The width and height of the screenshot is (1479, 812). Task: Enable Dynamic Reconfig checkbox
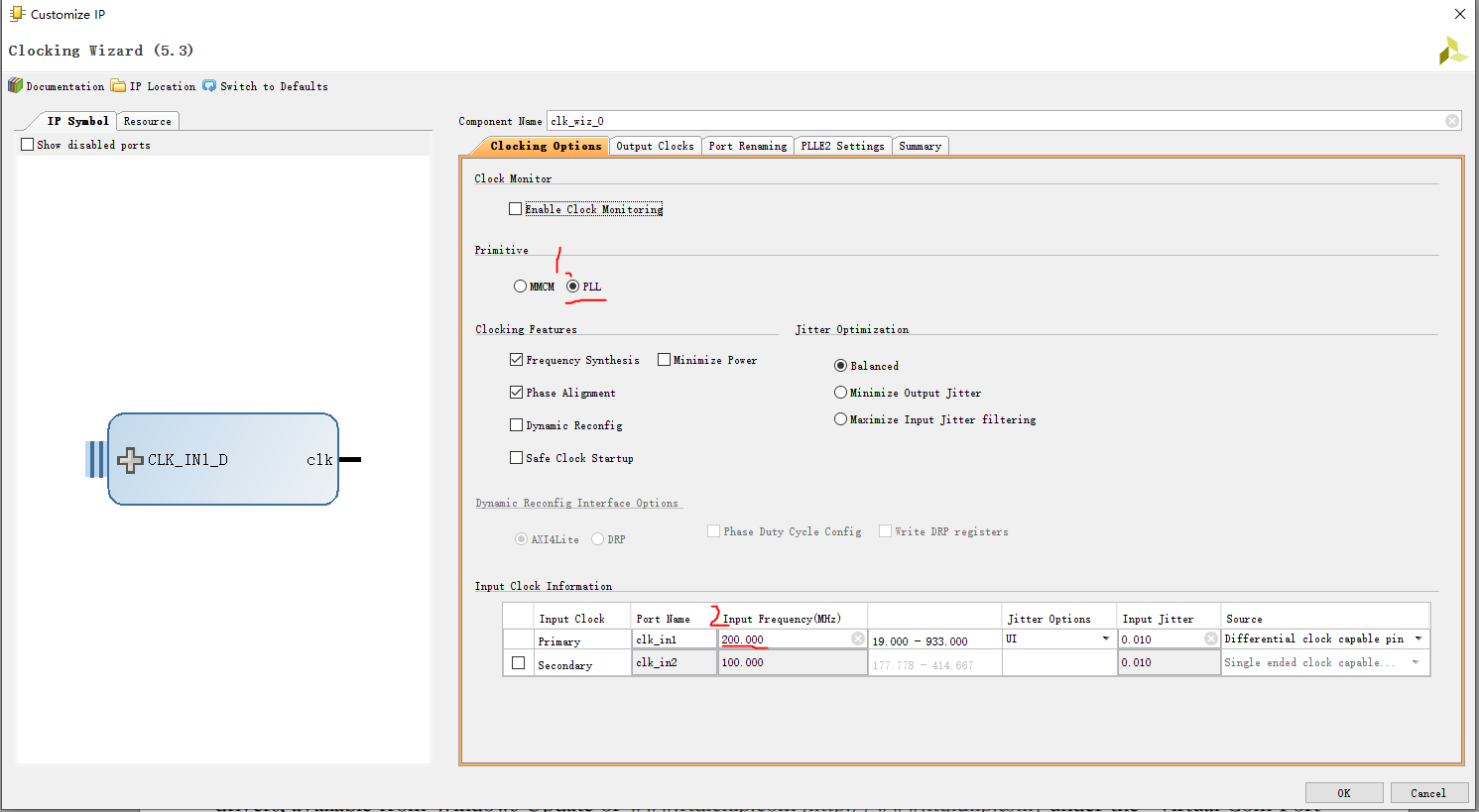516,425
